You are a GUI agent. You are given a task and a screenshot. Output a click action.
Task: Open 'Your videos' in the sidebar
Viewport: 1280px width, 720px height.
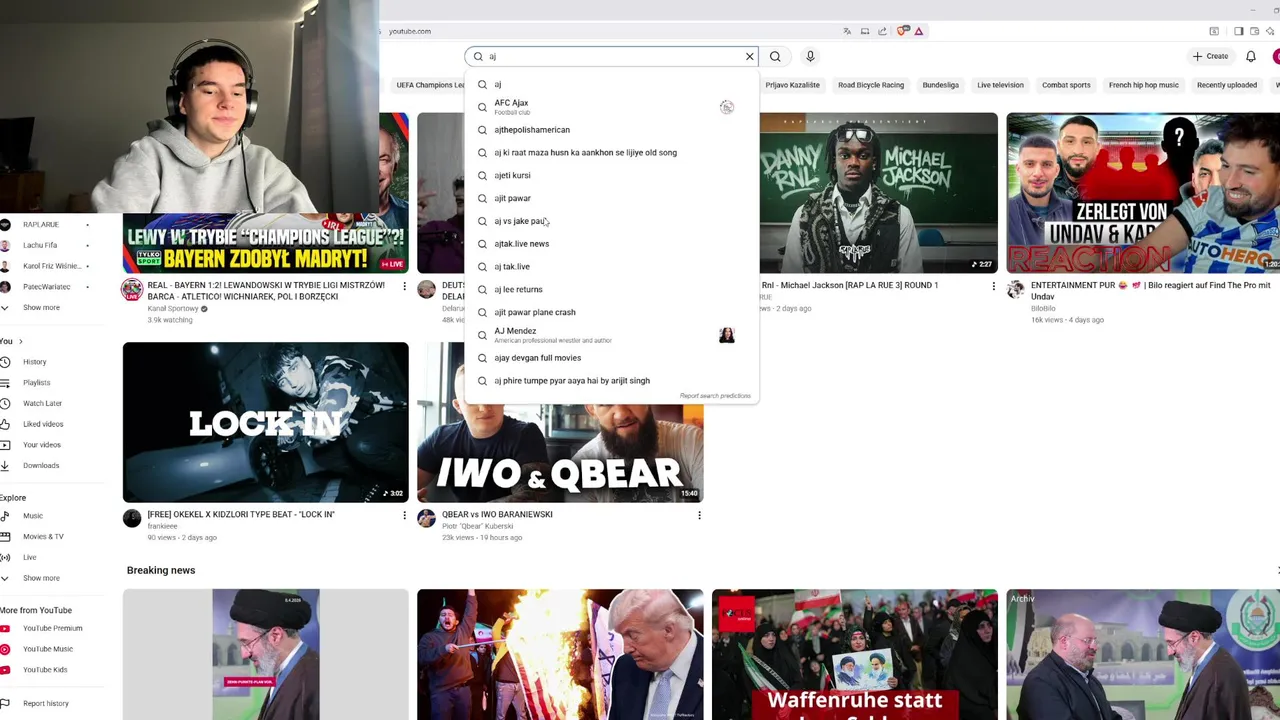tap(42, 445)
